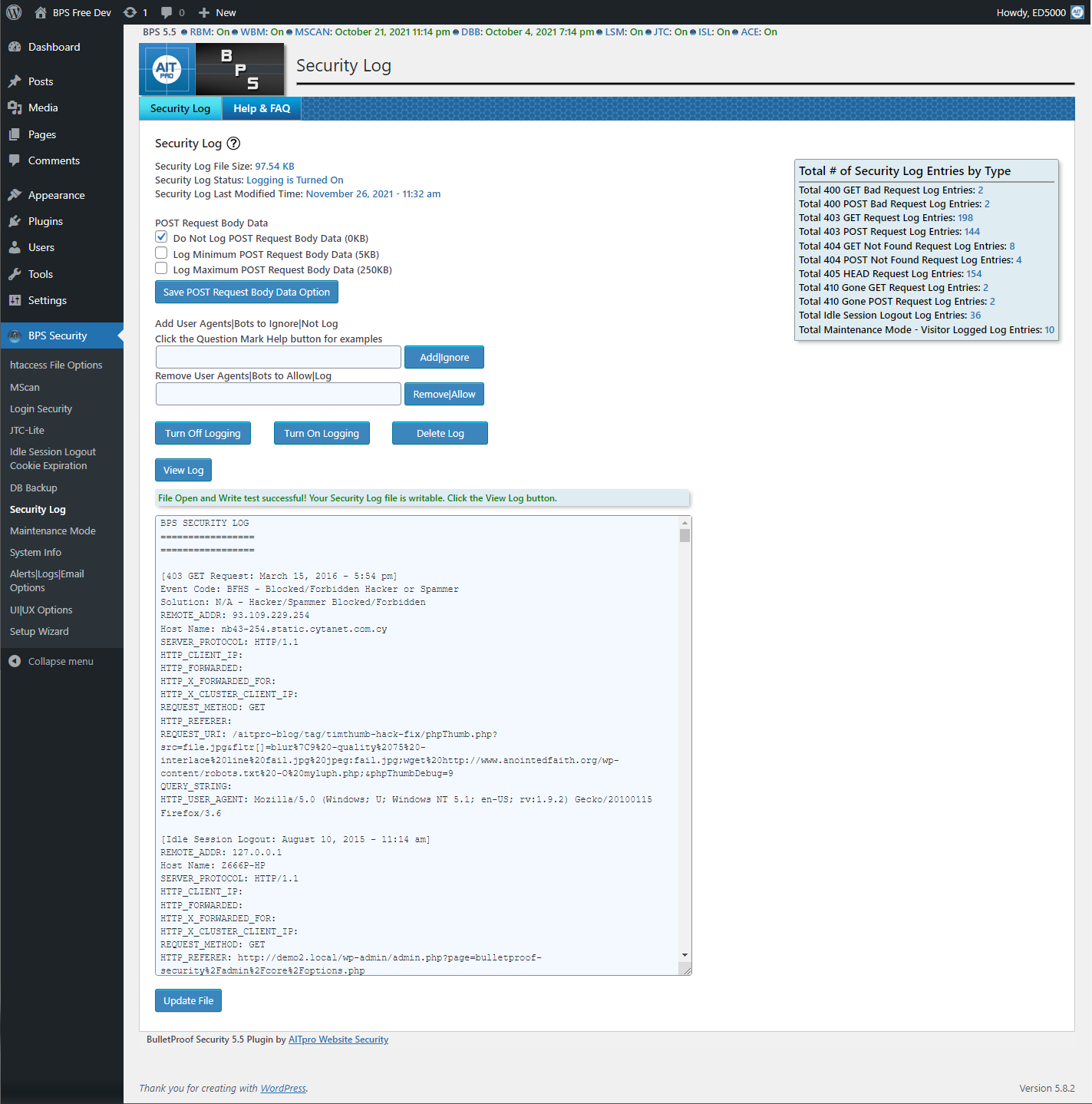Click the Add|Ignore button
Image resolution: width=1092 pixels, height=1104 pixels.
pos(444,358)
